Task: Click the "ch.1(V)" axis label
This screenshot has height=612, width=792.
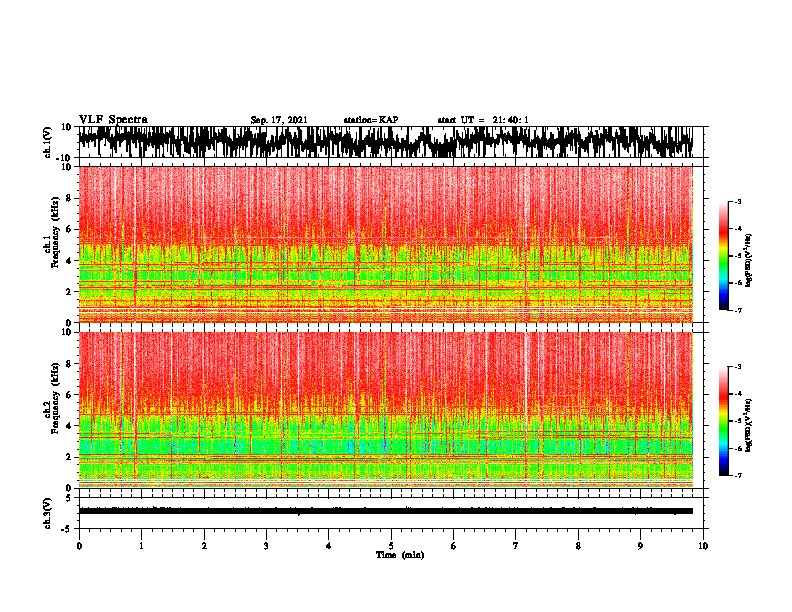Action: (x=49, y=142)
